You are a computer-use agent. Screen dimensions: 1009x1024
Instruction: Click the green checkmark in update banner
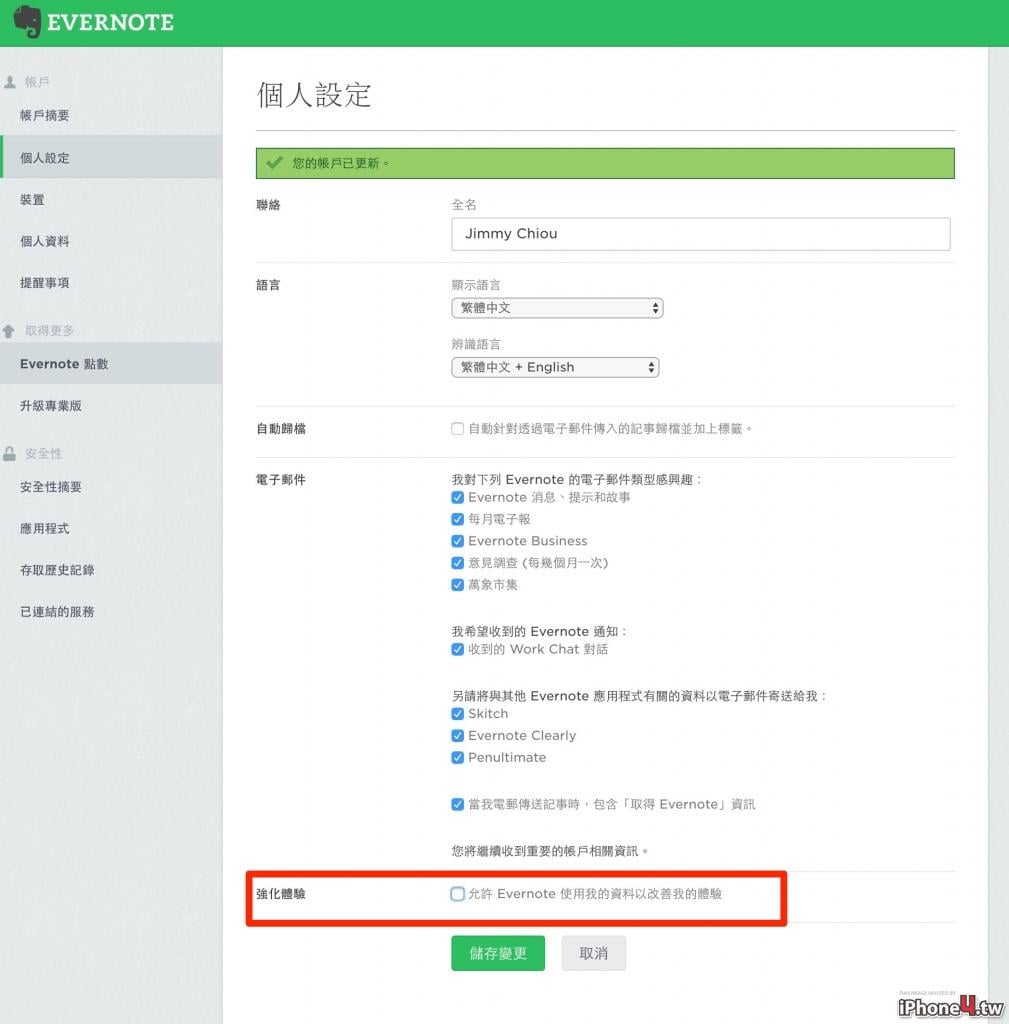pyautogui.click(x=274, y=163)
